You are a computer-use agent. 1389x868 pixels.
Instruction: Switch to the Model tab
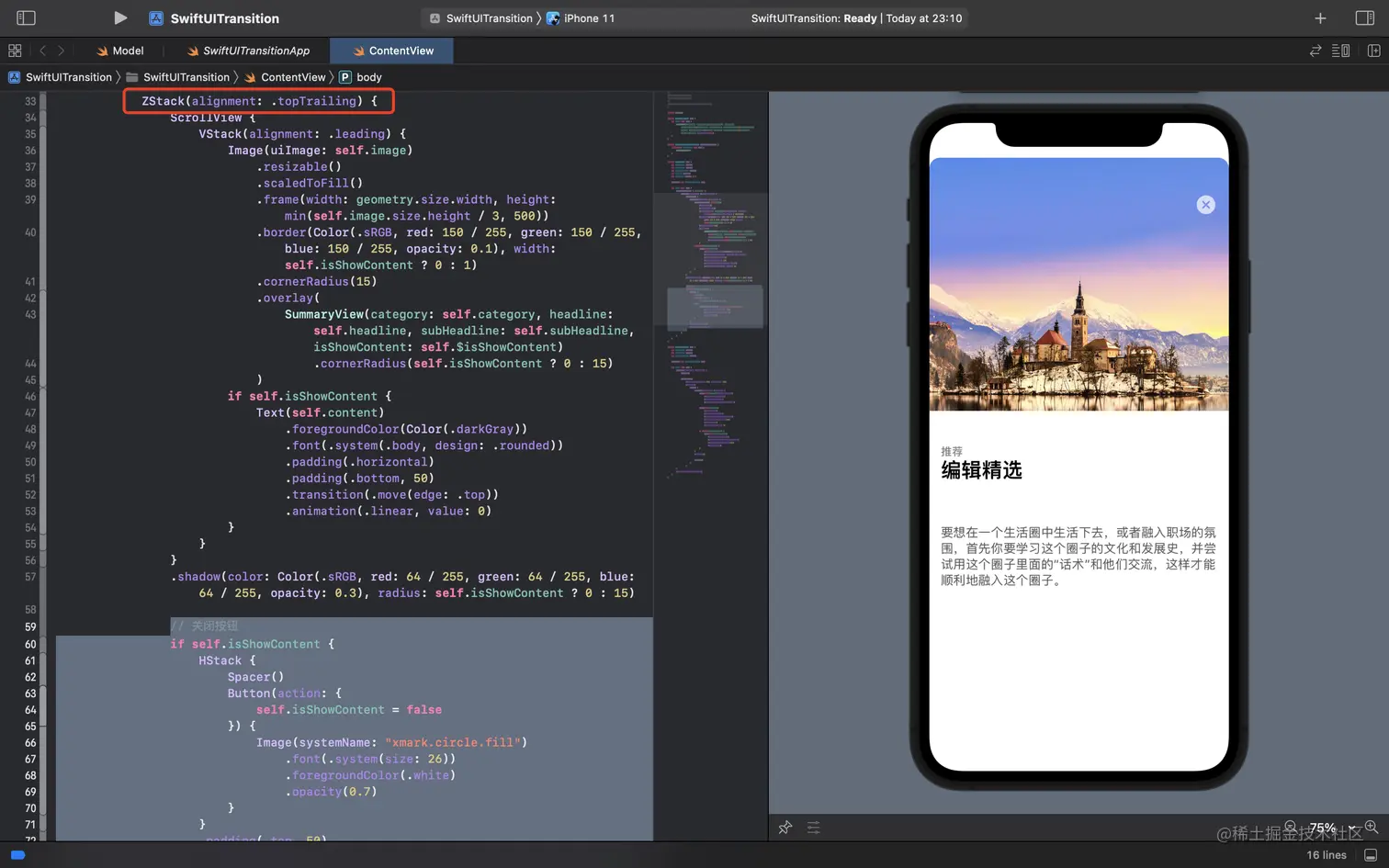pyautogui.click(x=120, y=51)
